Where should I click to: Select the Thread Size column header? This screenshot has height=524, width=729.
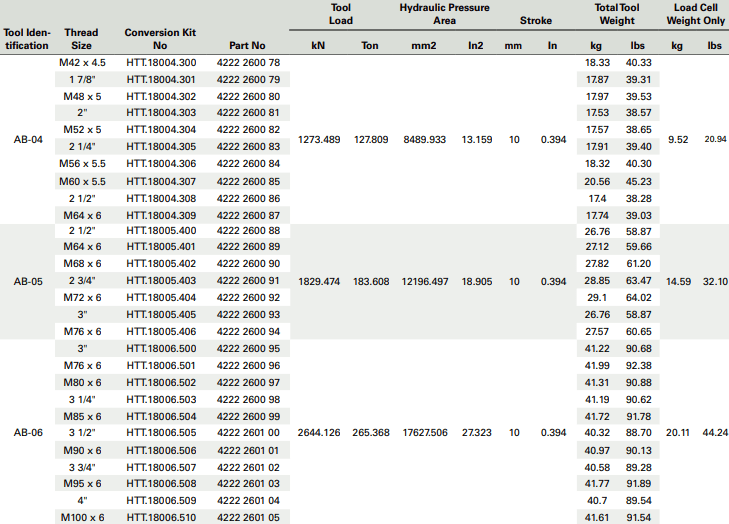pos(81,39)
